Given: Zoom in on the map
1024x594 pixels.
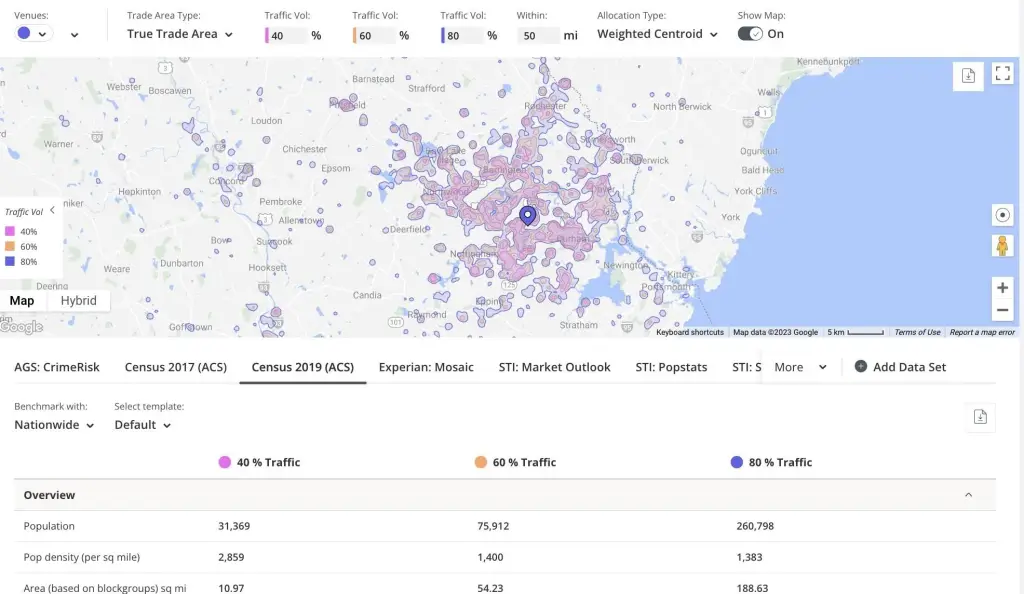Looking at the screenshot, I should point(1002,287).
